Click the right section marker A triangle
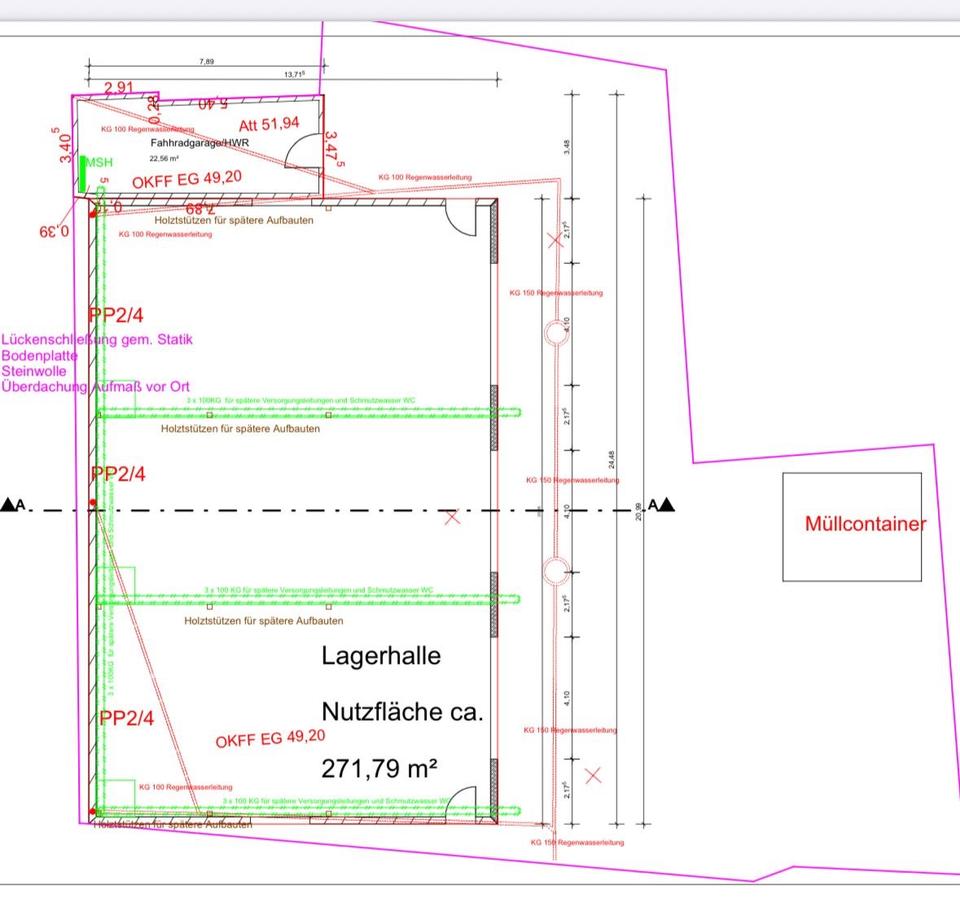Viewport: 960px width, 900px height. (667, 505)
